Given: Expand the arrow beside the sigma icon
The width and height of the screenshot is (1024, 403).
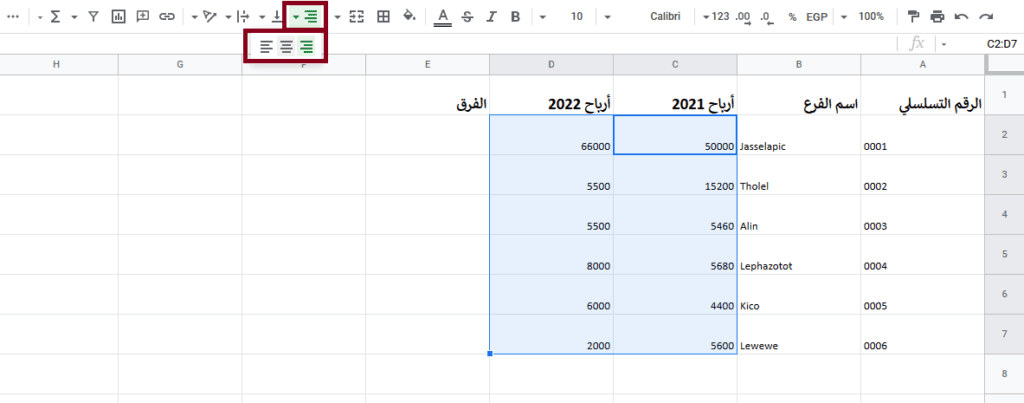Looking at the screenshot, I should coord(39,18).
